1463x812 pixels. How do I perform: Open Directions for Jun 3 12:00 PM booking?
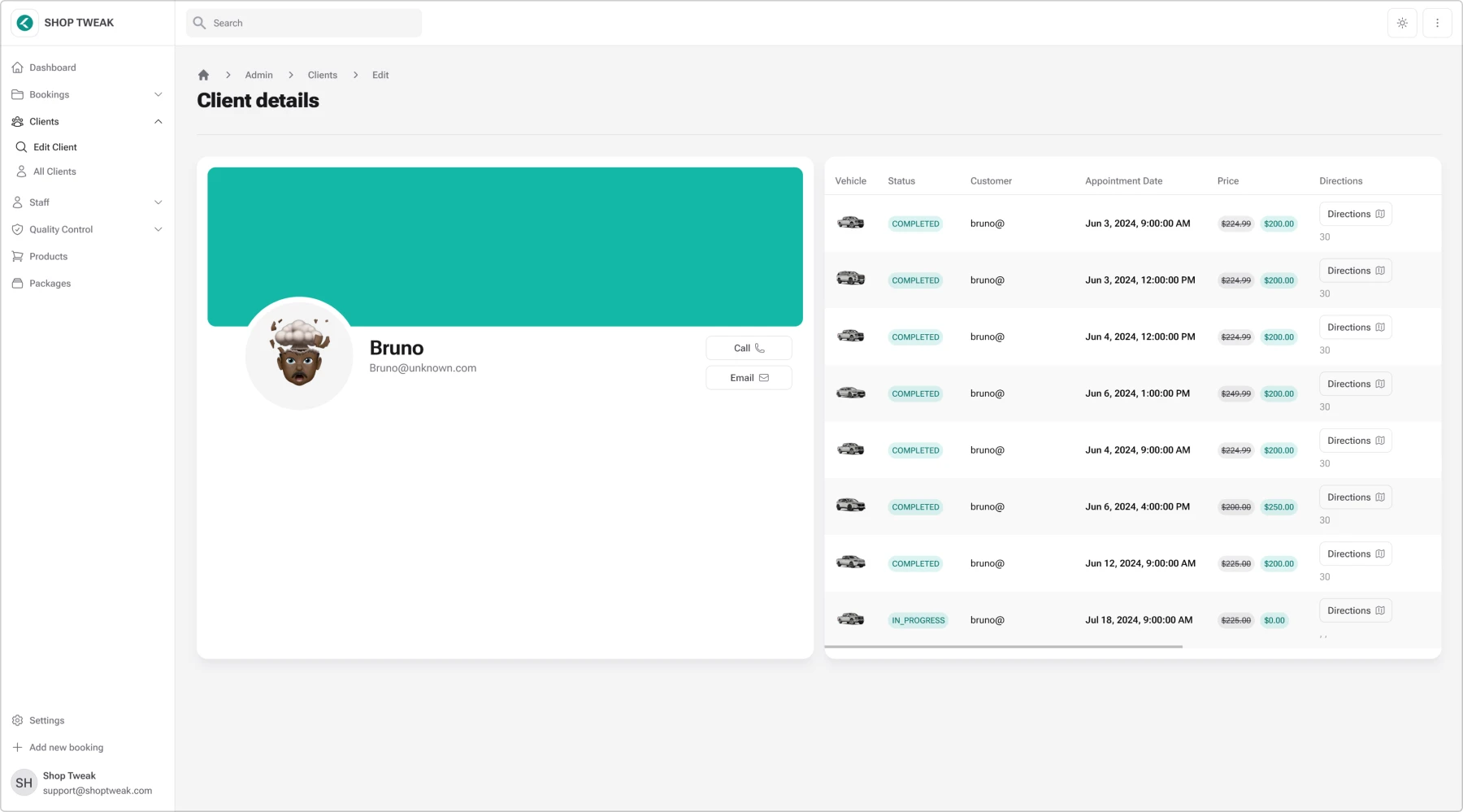[1356, 271]
